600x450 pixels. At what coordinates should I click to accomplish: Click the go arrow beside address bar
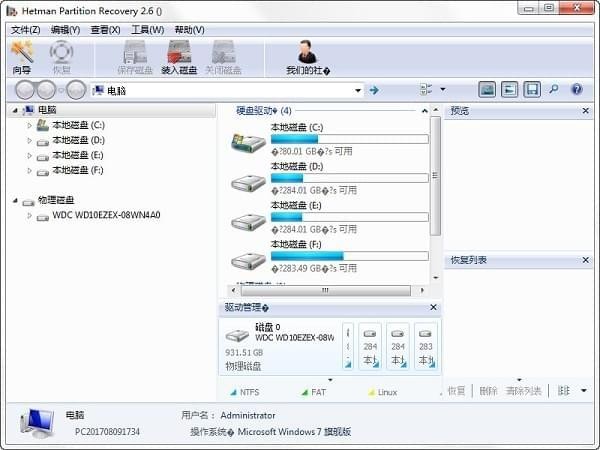374,90
